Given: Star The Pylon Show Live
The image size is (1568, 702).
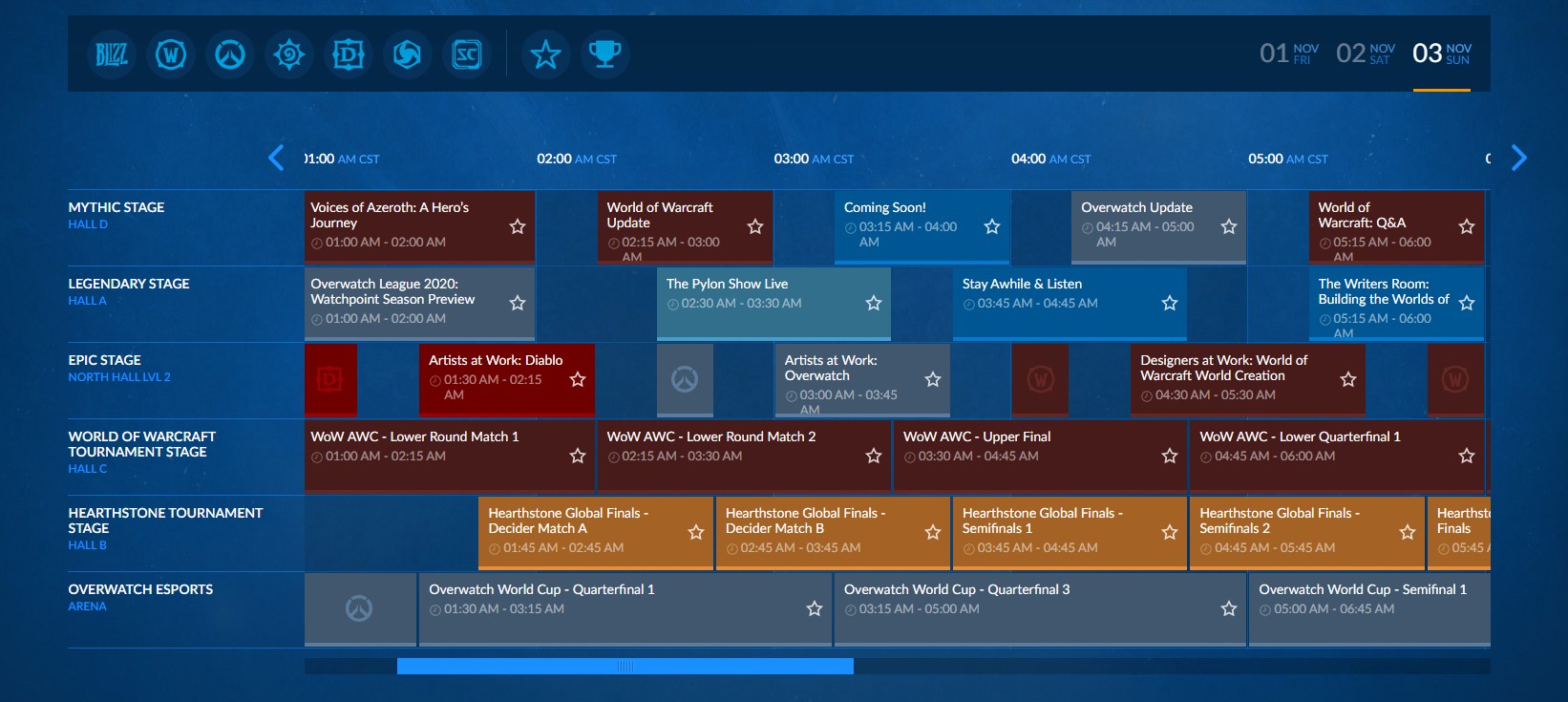Looking at the screenshot, I should [874, 304].
